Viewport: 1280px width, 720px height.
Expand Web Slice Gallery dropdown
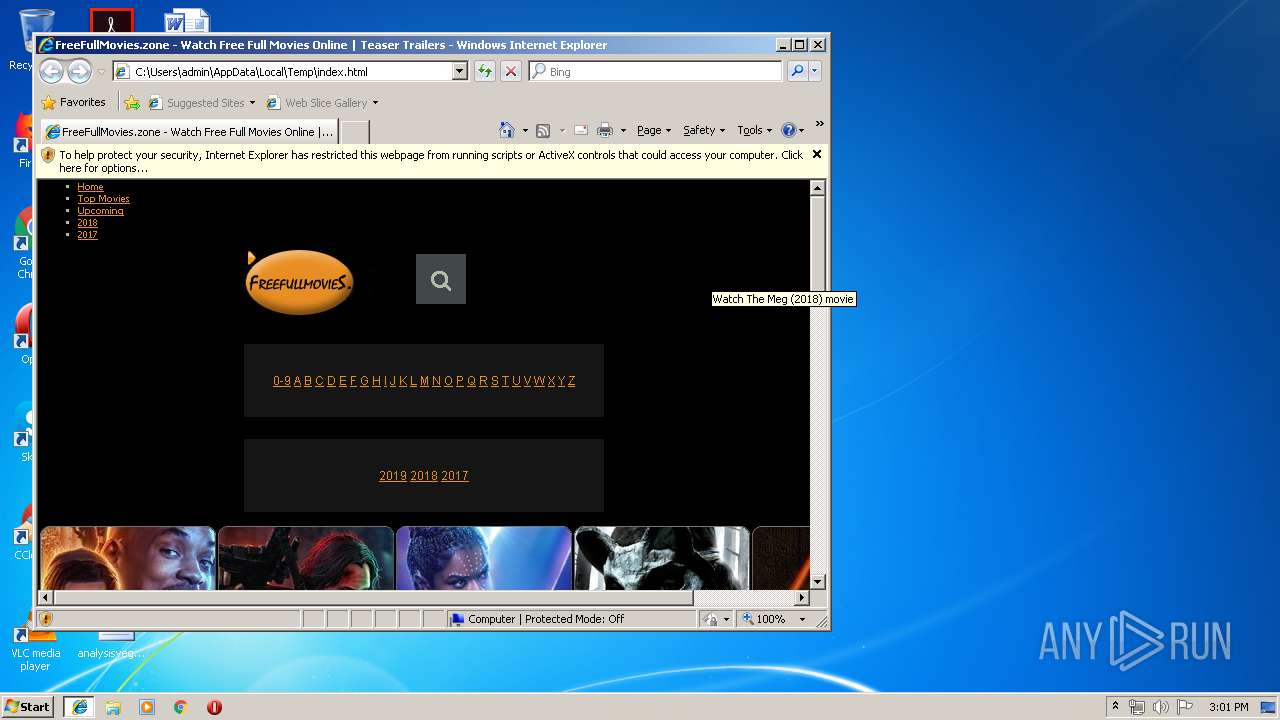(375, 103)
